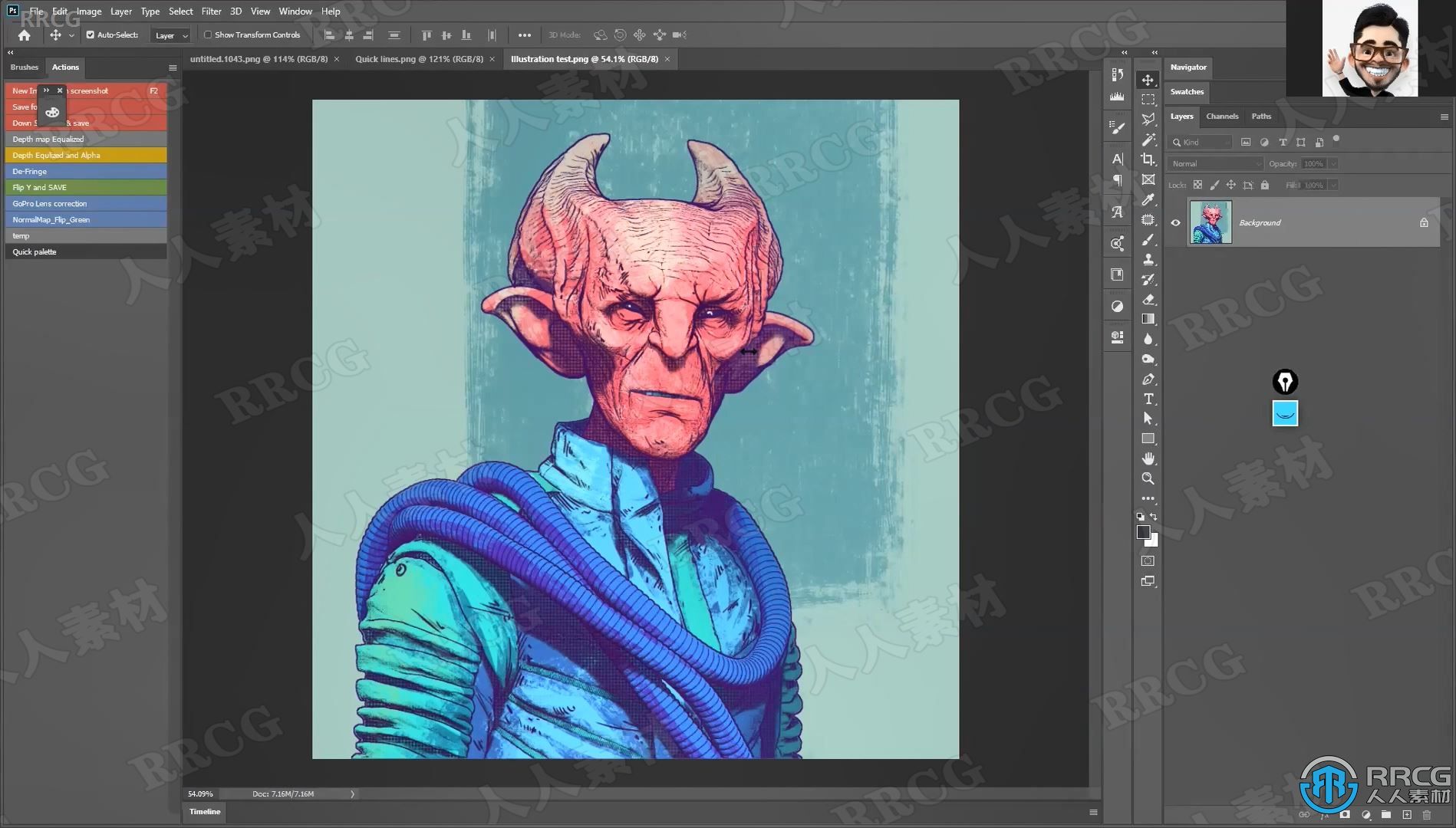Viewport: 1456px width, 828px height.
Task: Click the foreground color swatch
Action: coord(1143,532)
